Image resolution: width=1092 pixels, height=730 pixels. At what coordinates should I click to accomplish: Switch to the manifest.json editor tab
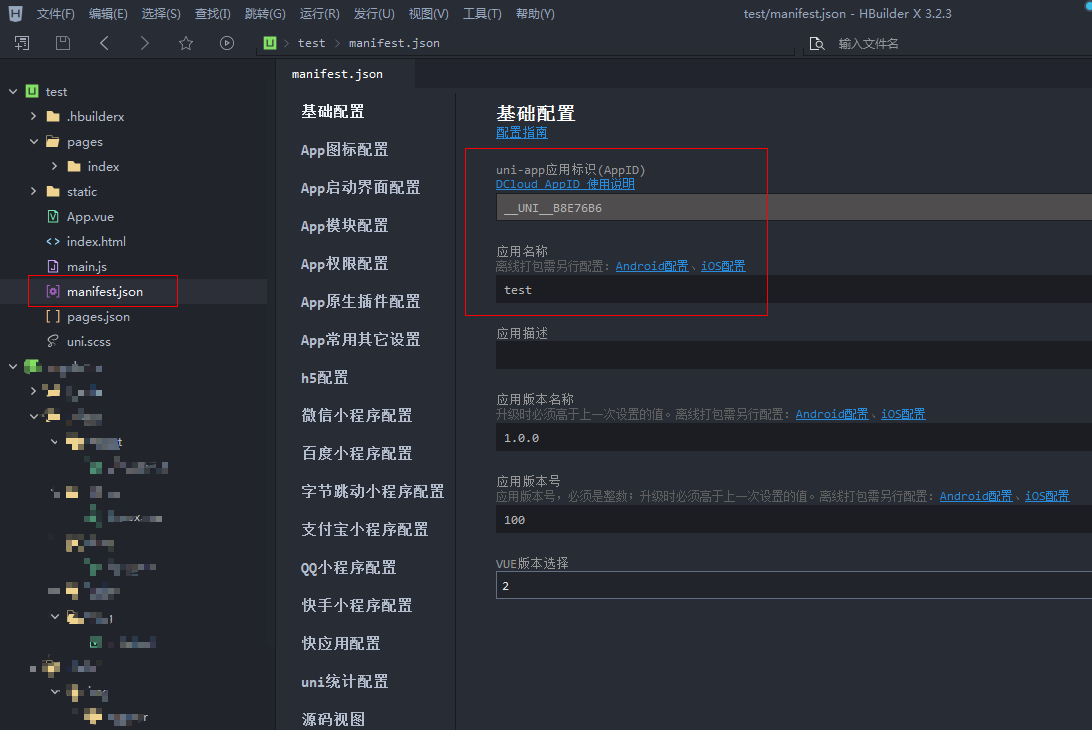click(337, 73)
